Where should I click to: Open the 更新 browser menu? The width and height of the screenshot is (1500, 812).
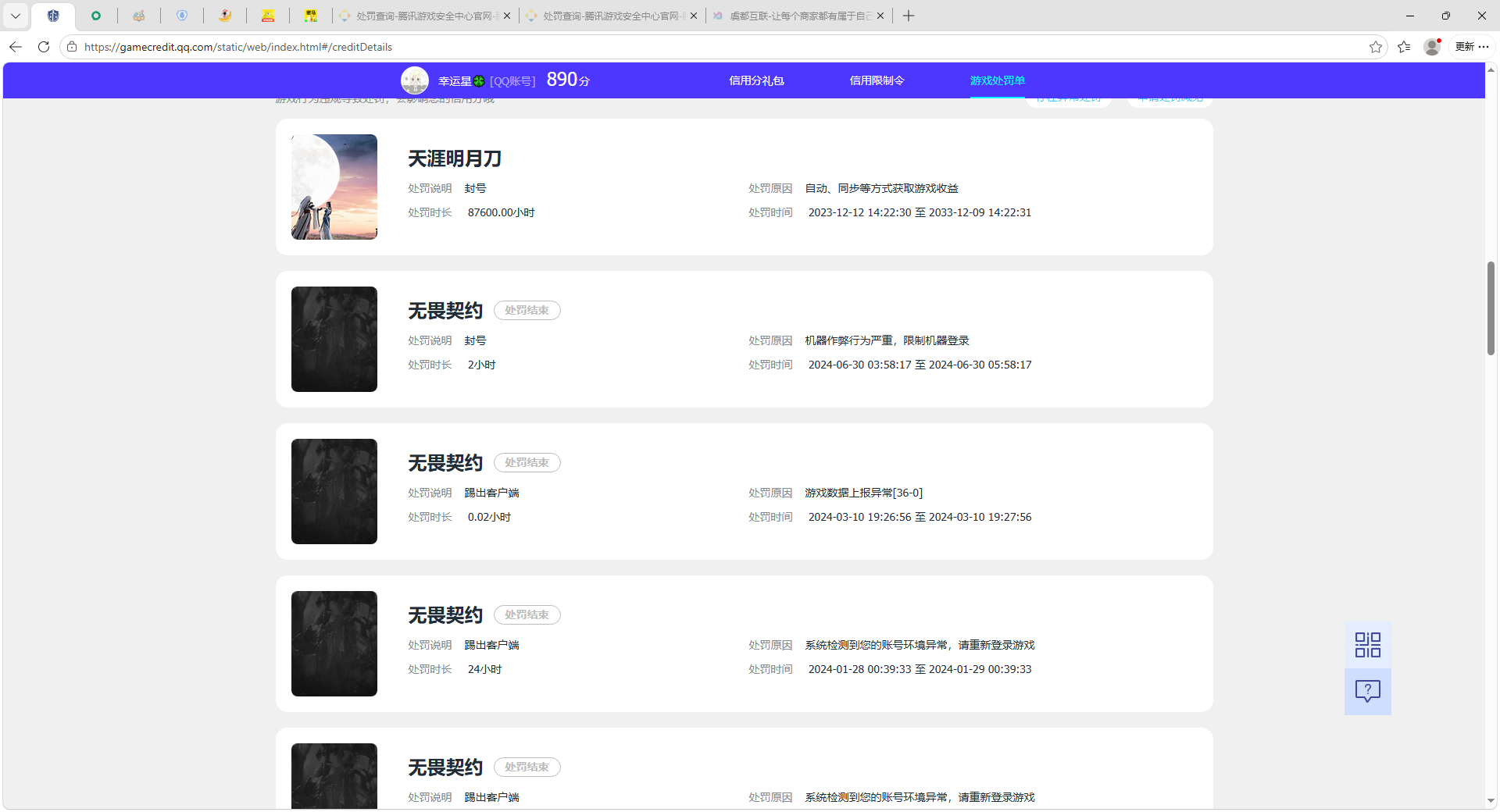1472,47
